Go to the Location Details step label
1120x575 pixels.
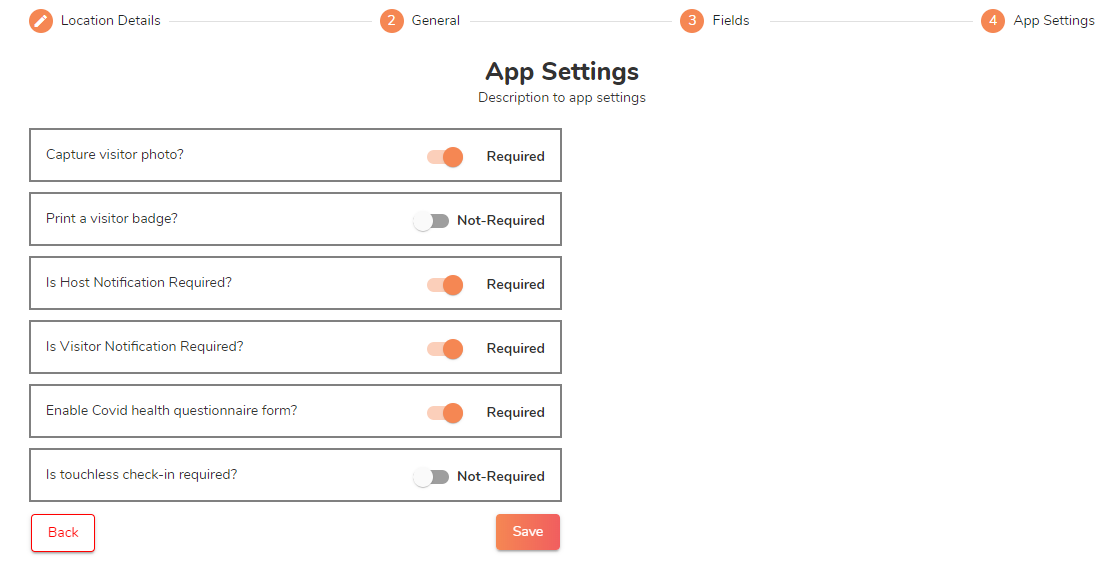[x=110, y=21]
